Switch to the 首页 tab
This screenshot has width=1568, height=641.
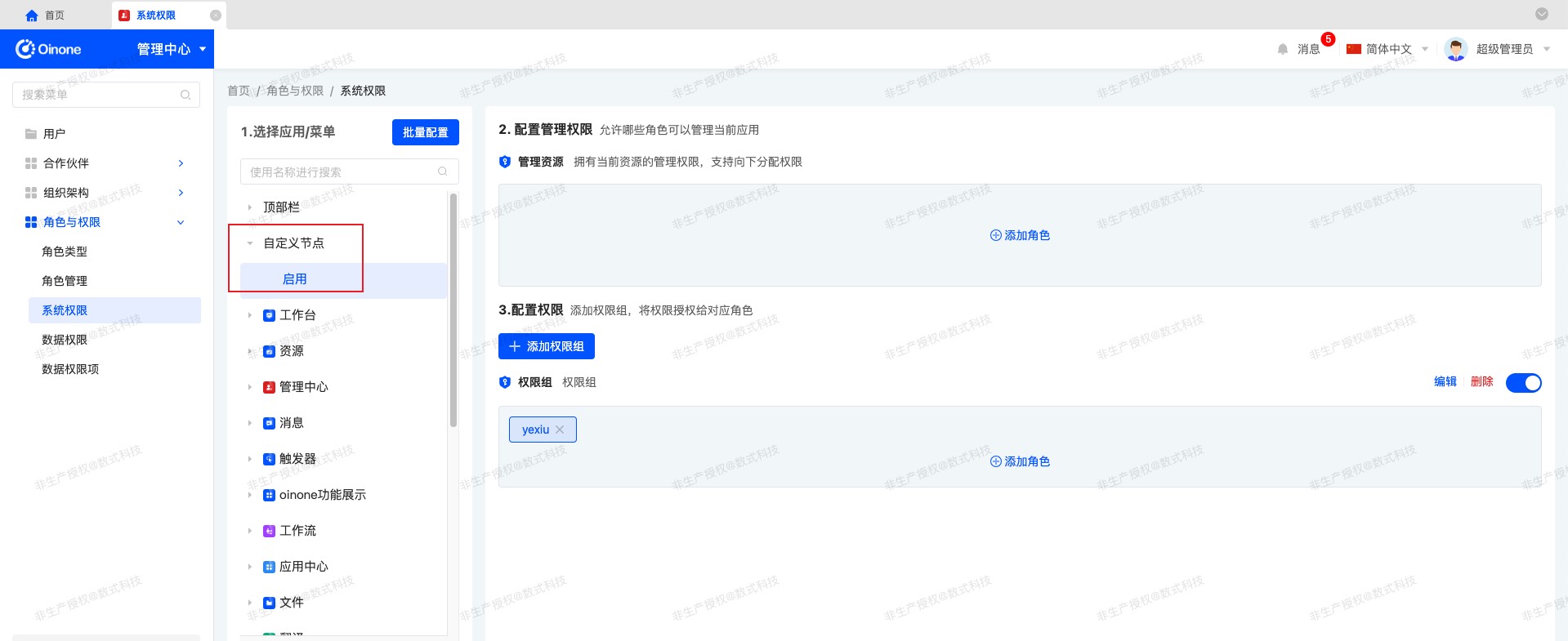[x=56, y=16]
